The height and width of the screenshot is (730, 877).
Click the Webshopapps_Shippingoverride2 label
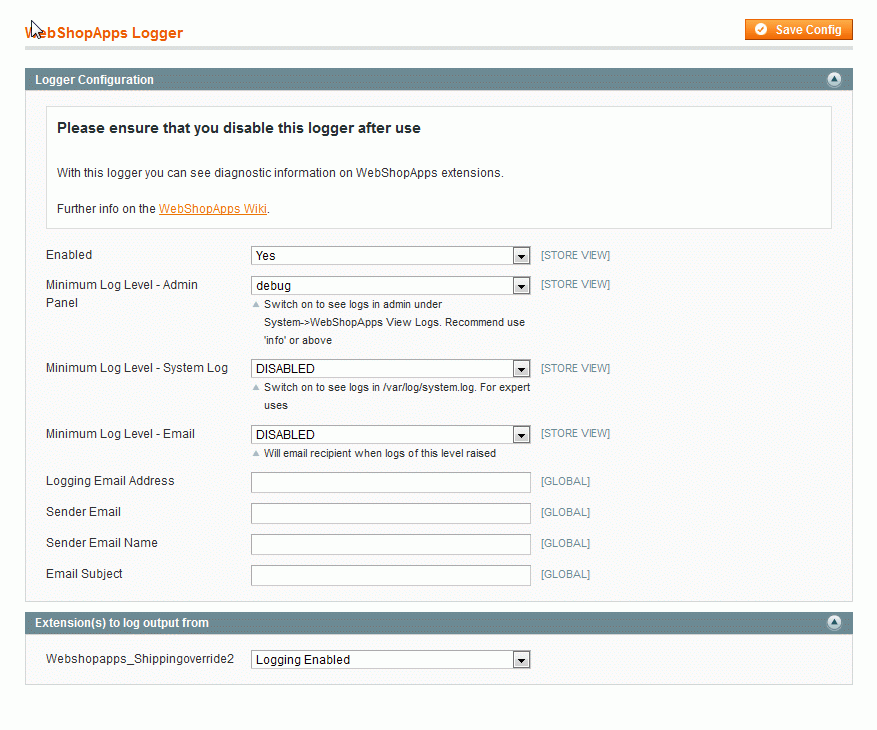pyautogui.click(x=140, y=659)
